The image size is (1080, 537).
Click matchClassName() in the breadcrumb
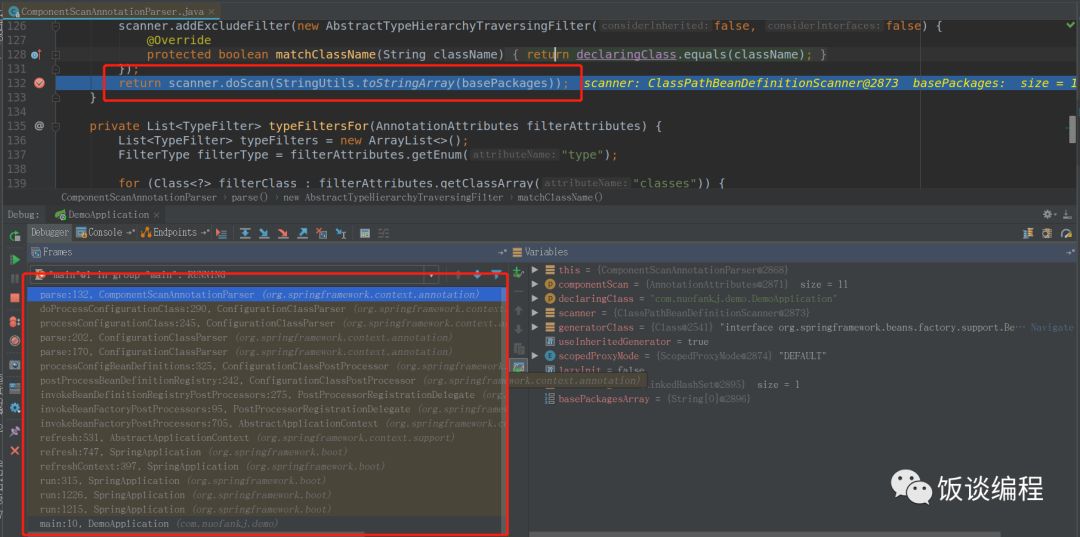(x=560, y=197)
